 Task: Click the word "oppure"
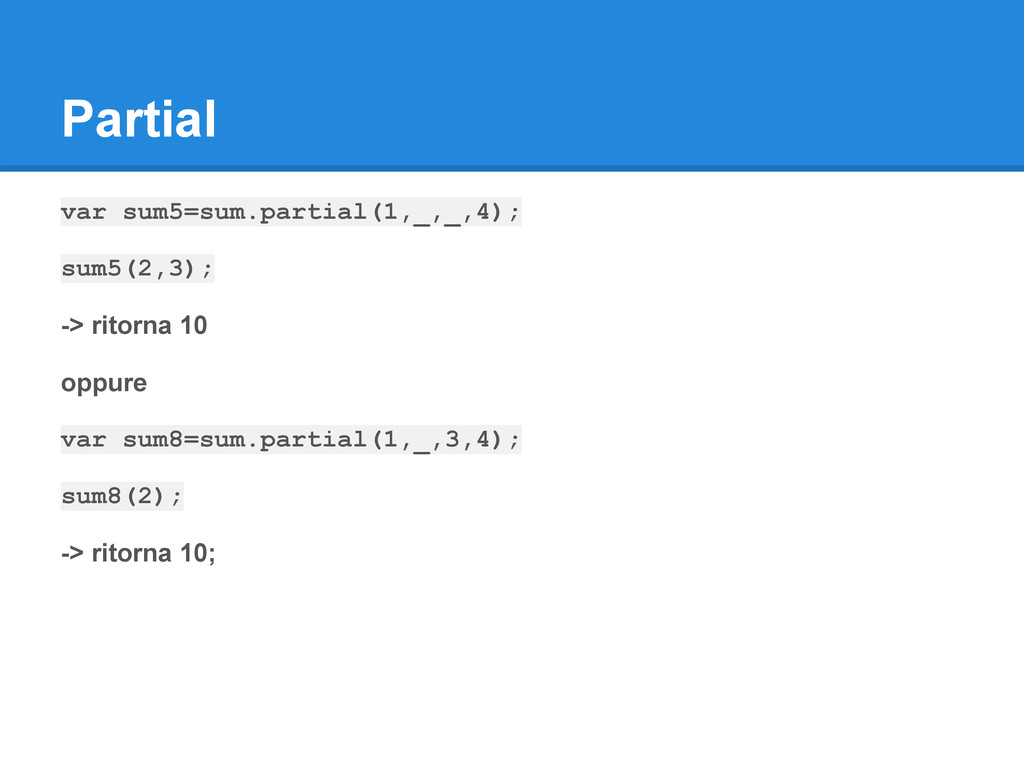click(104, 383)
